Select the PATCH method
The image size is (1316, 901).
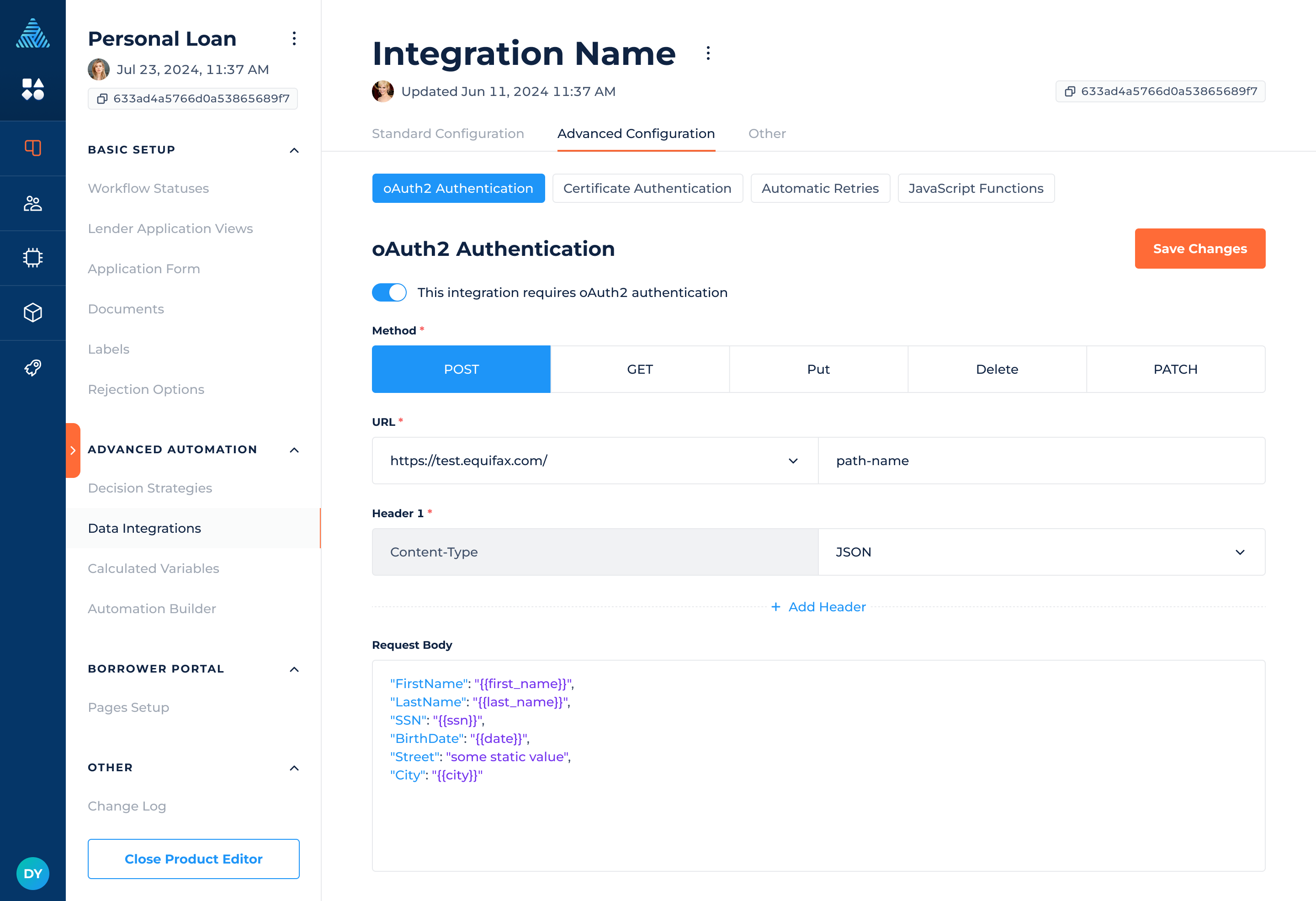tap(1176, 369)
